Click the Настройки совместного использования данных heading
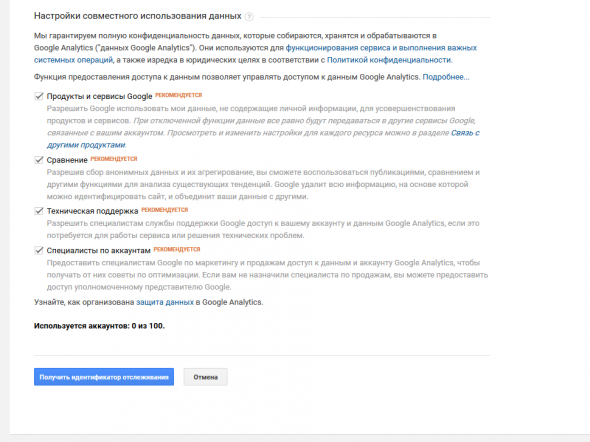The width and height of the screenshot is (590, 442). (138, 16)
